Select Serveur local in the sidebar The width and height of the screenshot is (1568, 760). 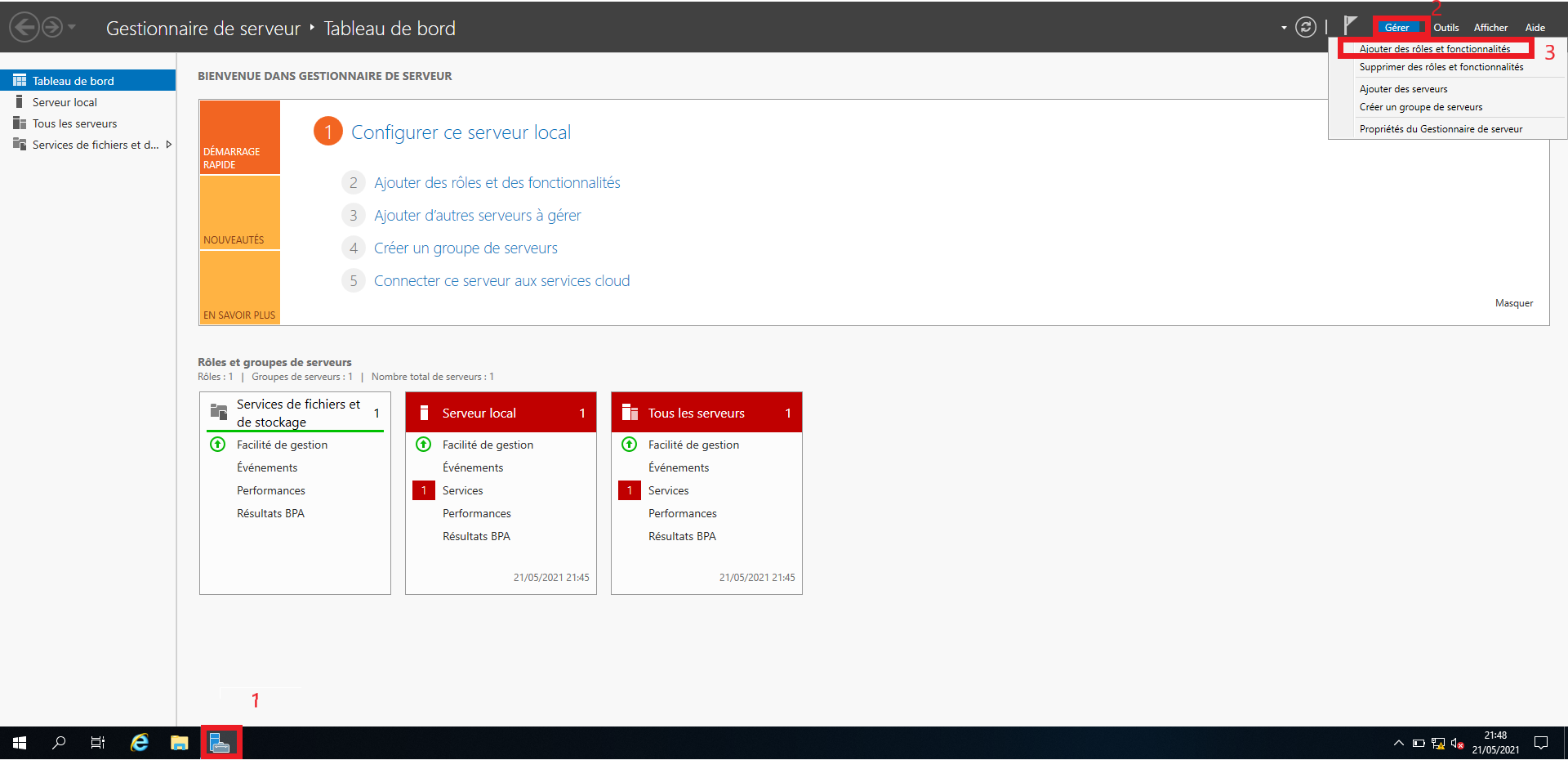point(65,102)
